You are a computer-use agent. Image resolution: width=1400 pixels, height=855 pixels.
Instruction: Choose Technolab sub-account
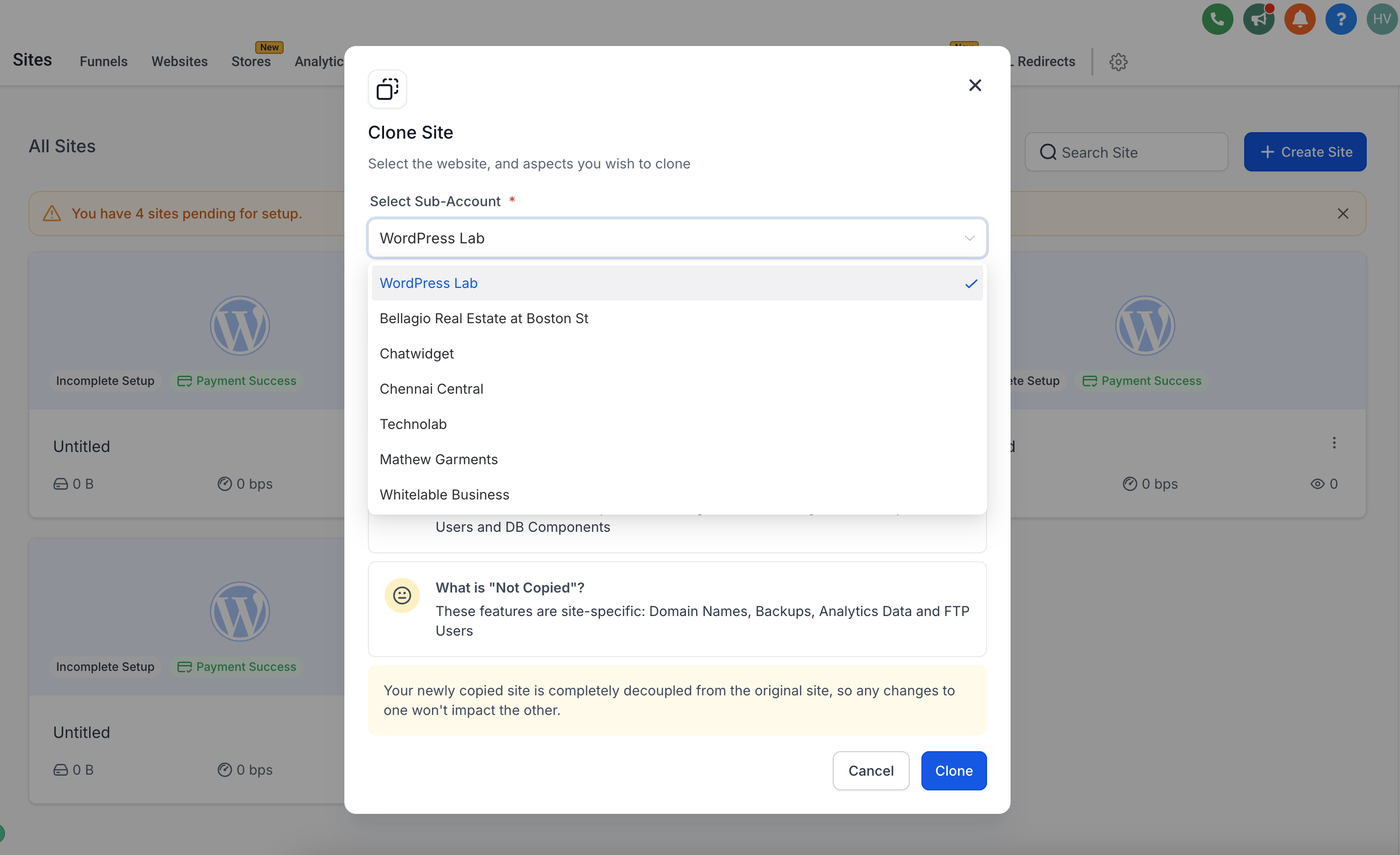click(677, 424)
